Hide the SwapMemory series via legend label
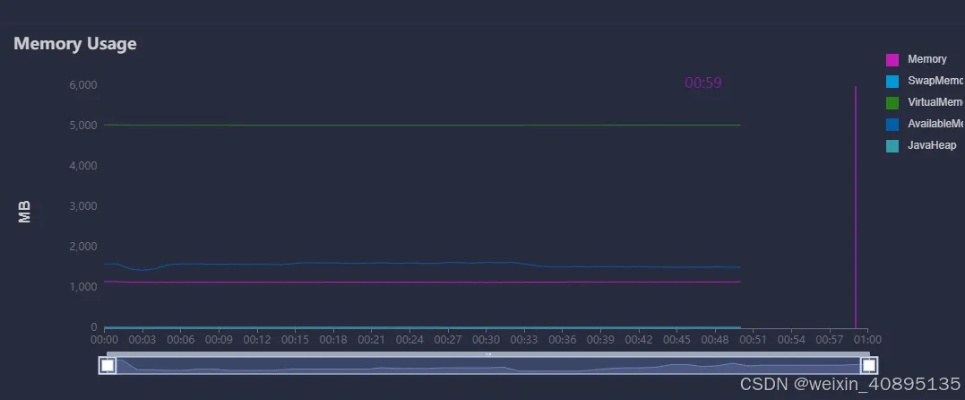The image size is (965, 400). pos(935,81)
